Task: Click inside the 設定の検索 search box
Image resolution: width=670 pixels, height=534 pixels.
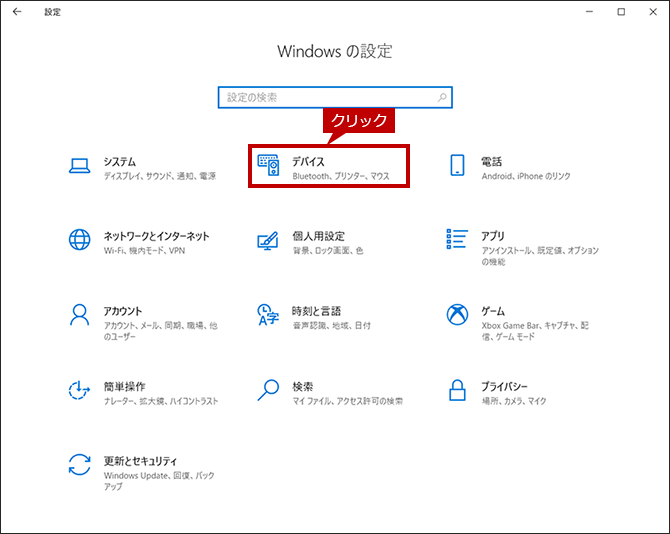Action: coord(335,97)
